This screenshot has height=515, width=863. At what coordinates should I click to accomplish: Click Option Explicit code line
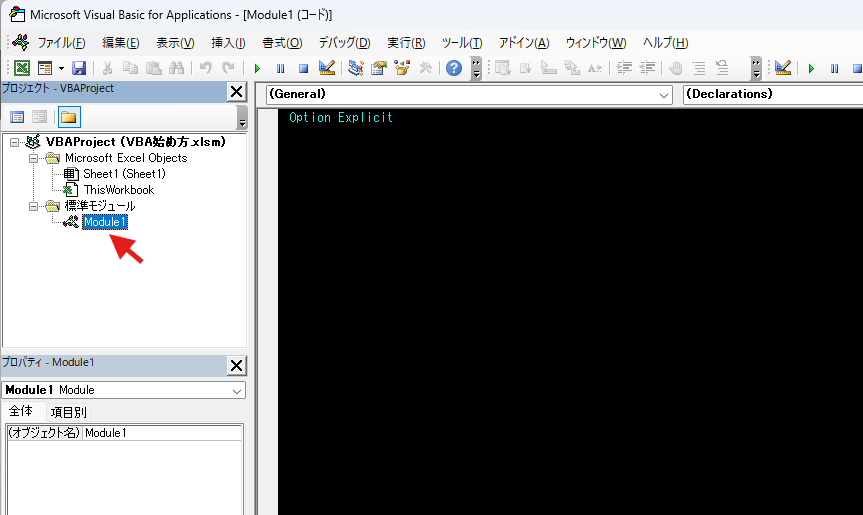point(341,117)
